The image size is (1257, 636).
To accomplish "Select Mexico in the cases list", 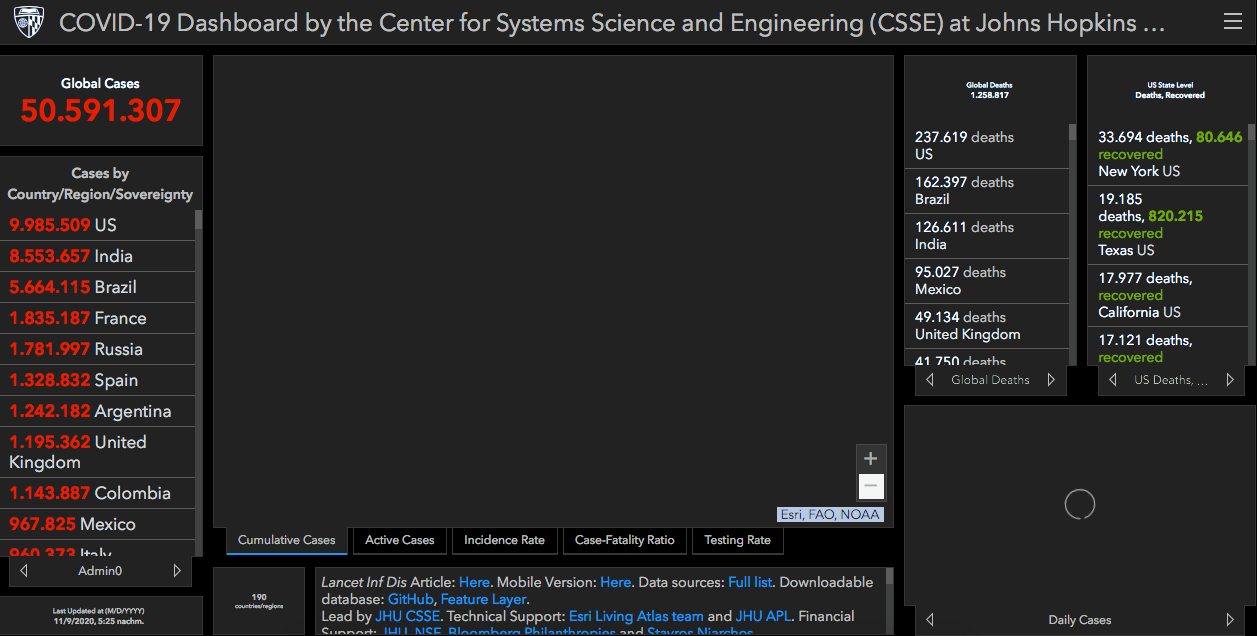I will [x=97, y=524].
